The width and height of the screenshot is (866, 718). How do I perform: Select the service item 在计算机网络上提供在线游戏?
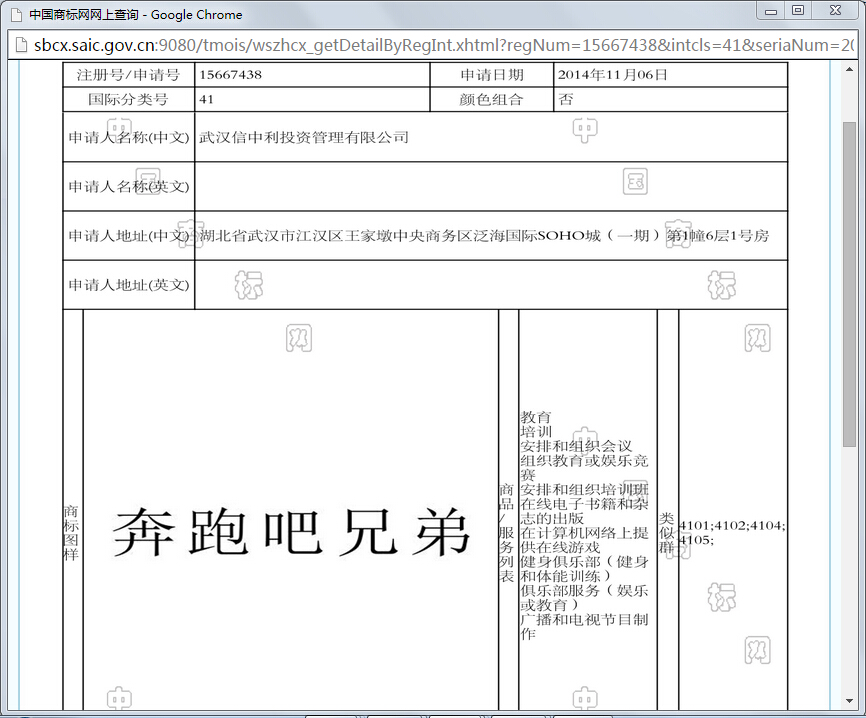click(x=584, y=540)
